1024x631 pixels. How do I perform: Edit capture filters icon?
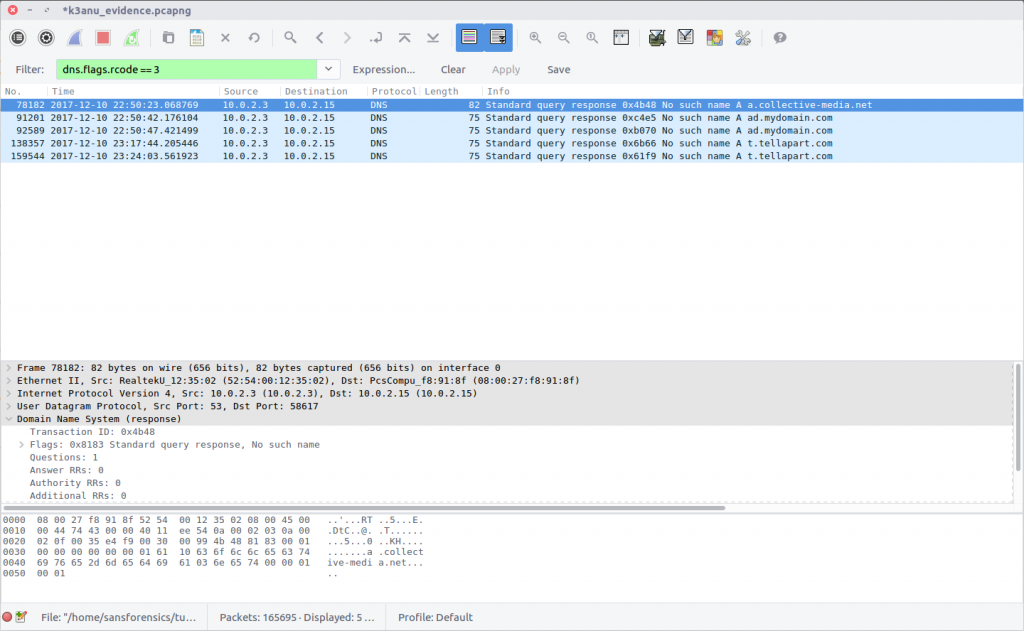click(x=657, y=38)
